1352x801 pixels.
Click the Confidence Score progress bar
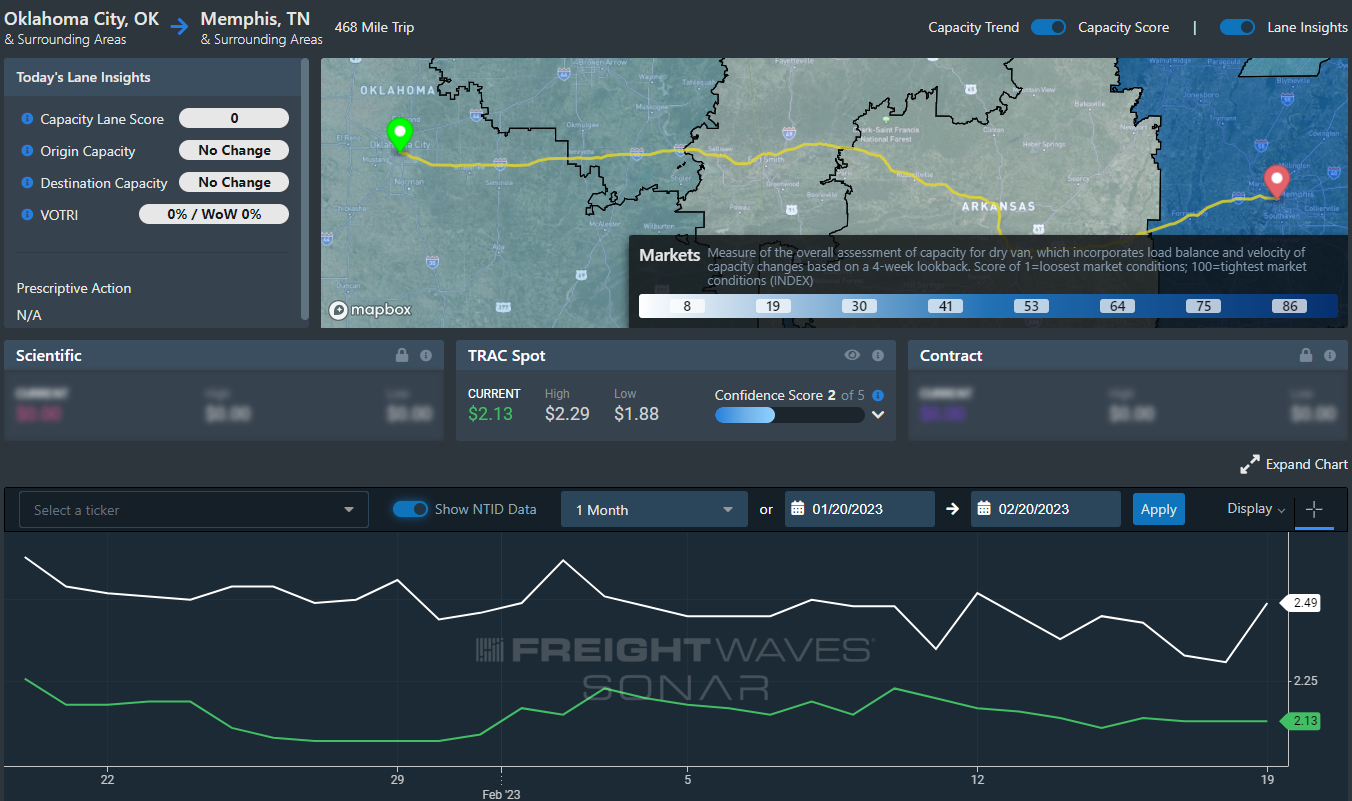click(x=789, y=415)
